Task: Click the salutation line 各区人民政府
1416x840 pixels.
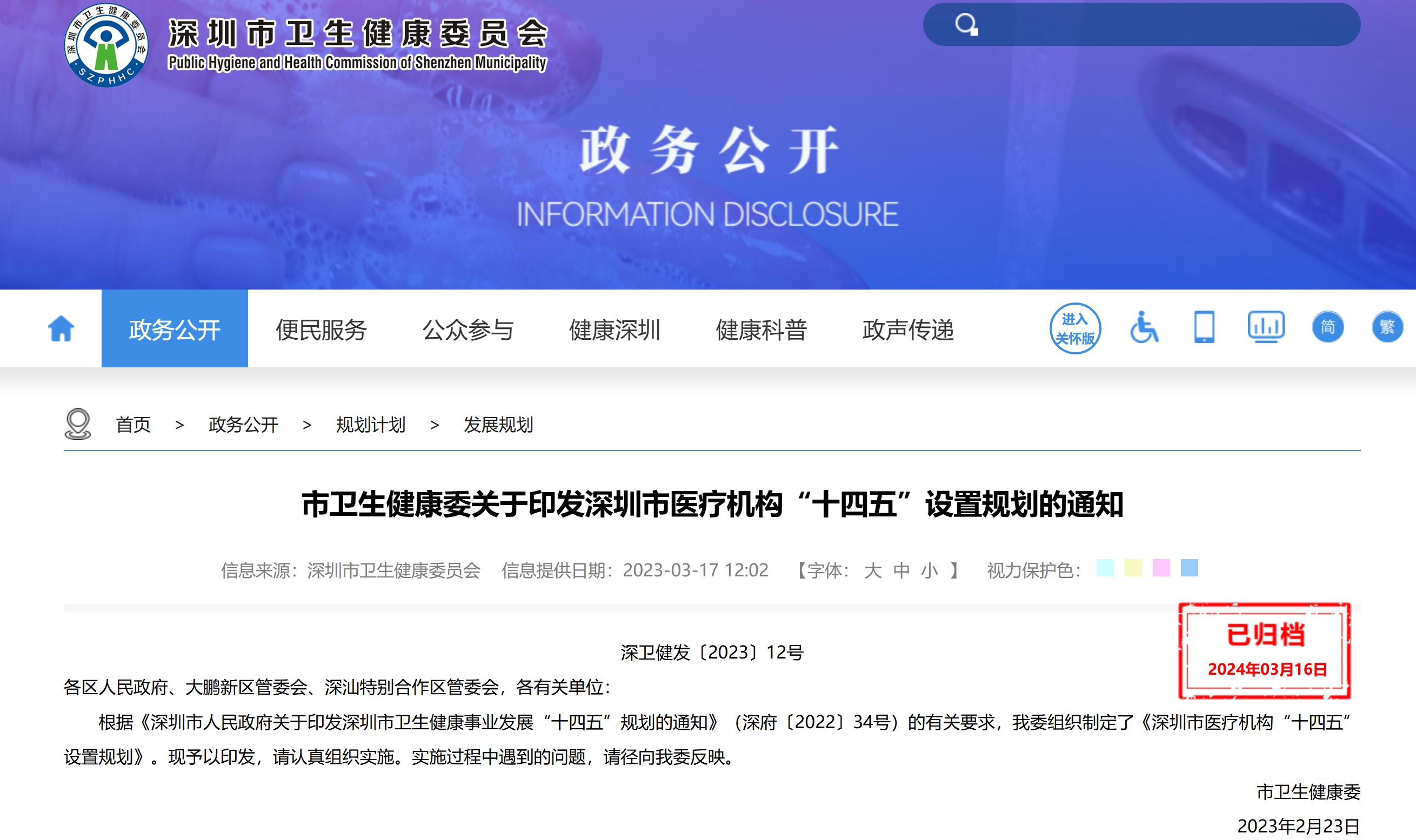Action: [337, 687]
